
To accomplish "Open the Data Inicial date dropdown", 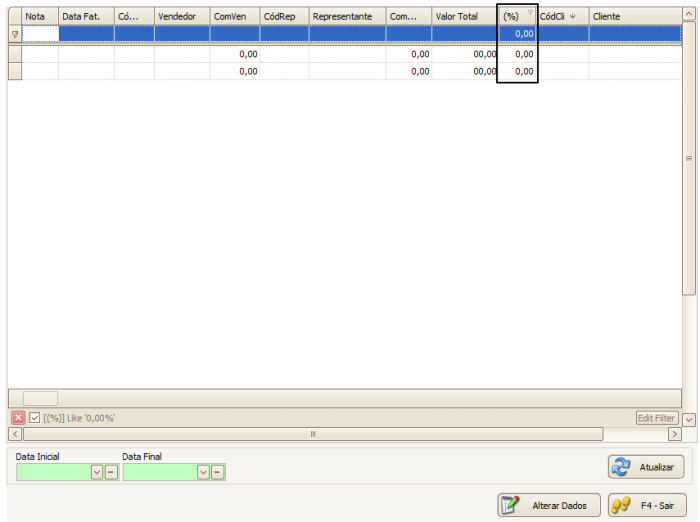I will coord(97,472).
